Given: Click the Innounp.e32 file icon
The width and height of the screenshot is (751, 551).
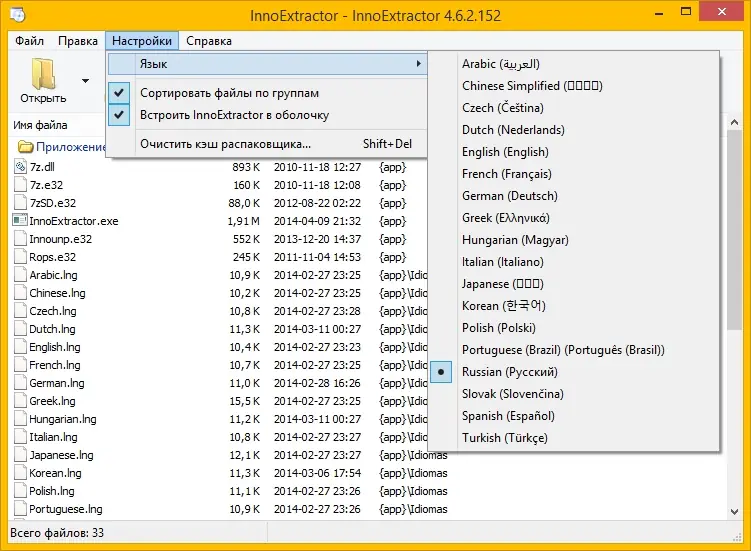Looking at the screenshot, I should tap(20, 239).
